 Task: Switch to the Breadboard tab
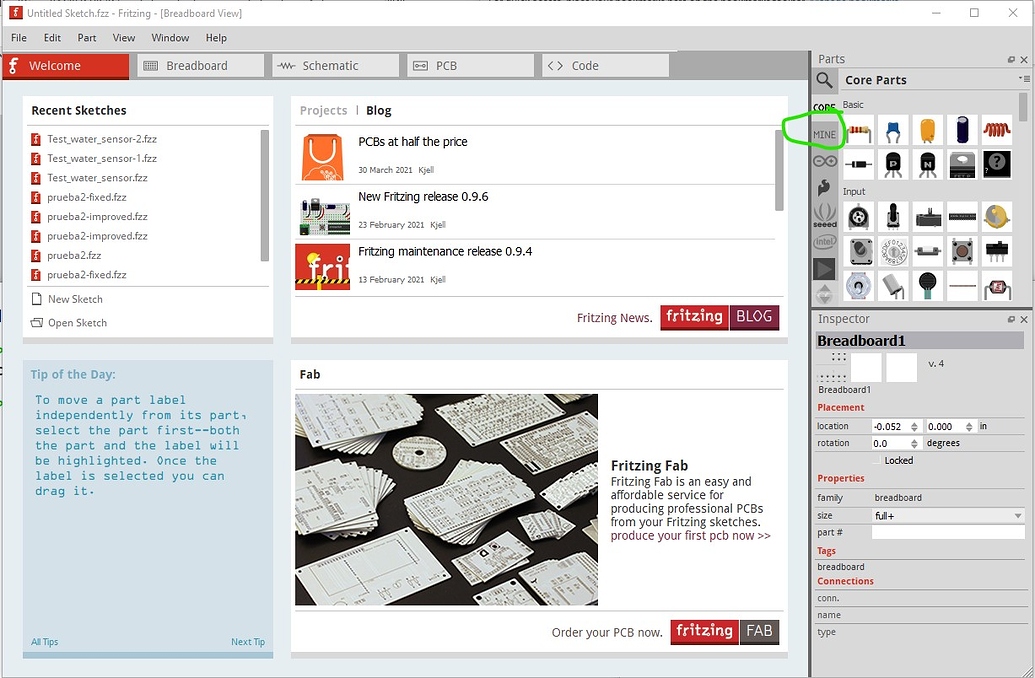pyautogui.click(x=201, y=65)
